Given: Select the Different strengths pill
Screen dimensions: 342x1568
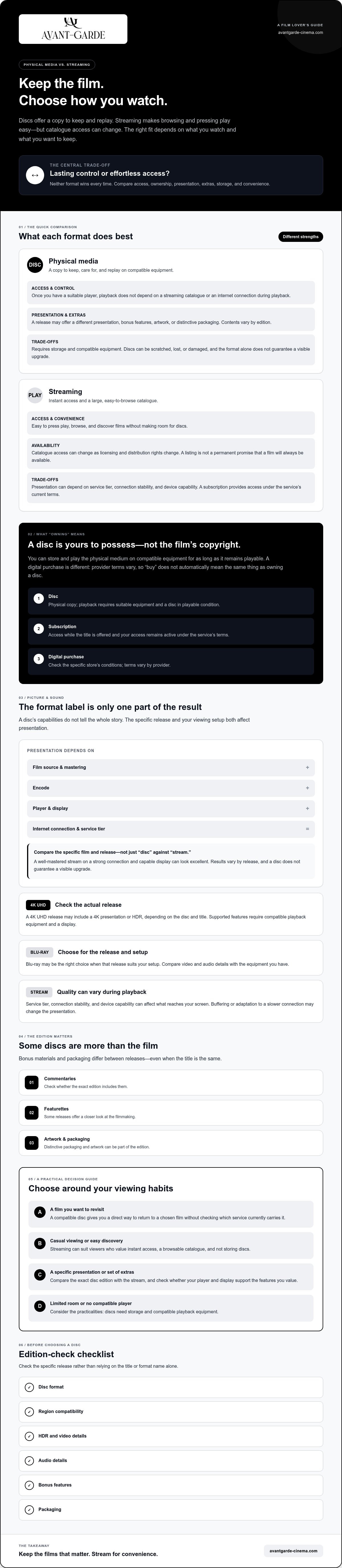Looking at the screenshot, I should [x=301, y=237].
